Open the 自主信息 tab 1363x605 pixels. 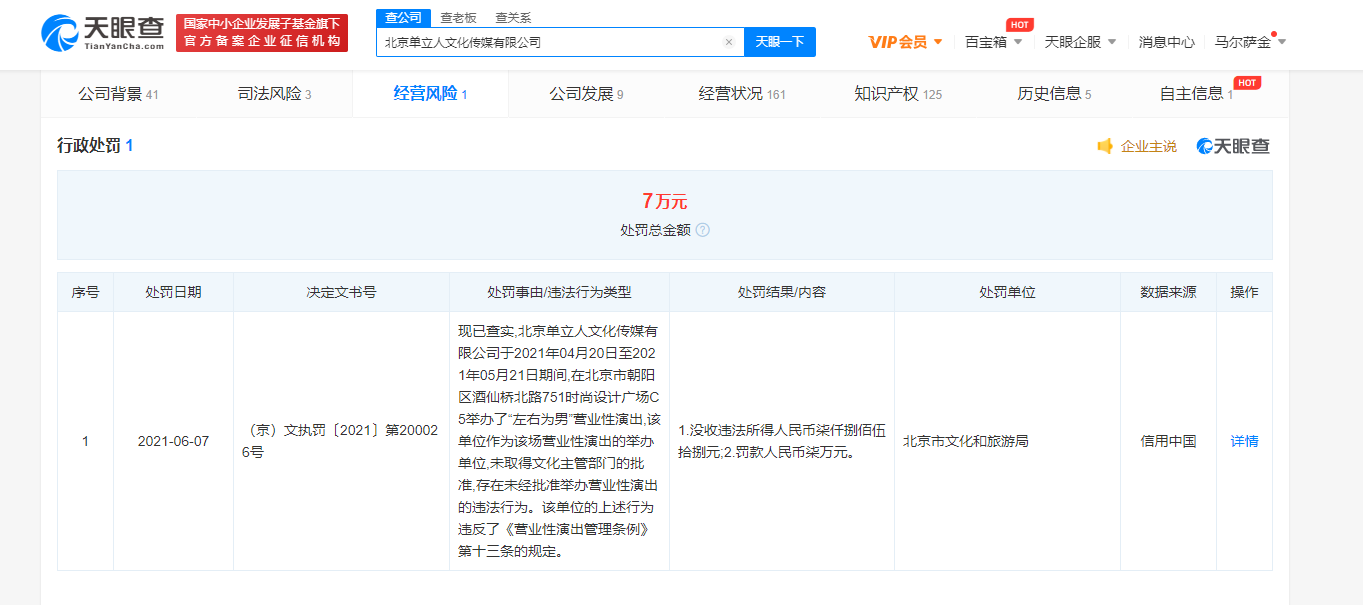coord(1195,94)
